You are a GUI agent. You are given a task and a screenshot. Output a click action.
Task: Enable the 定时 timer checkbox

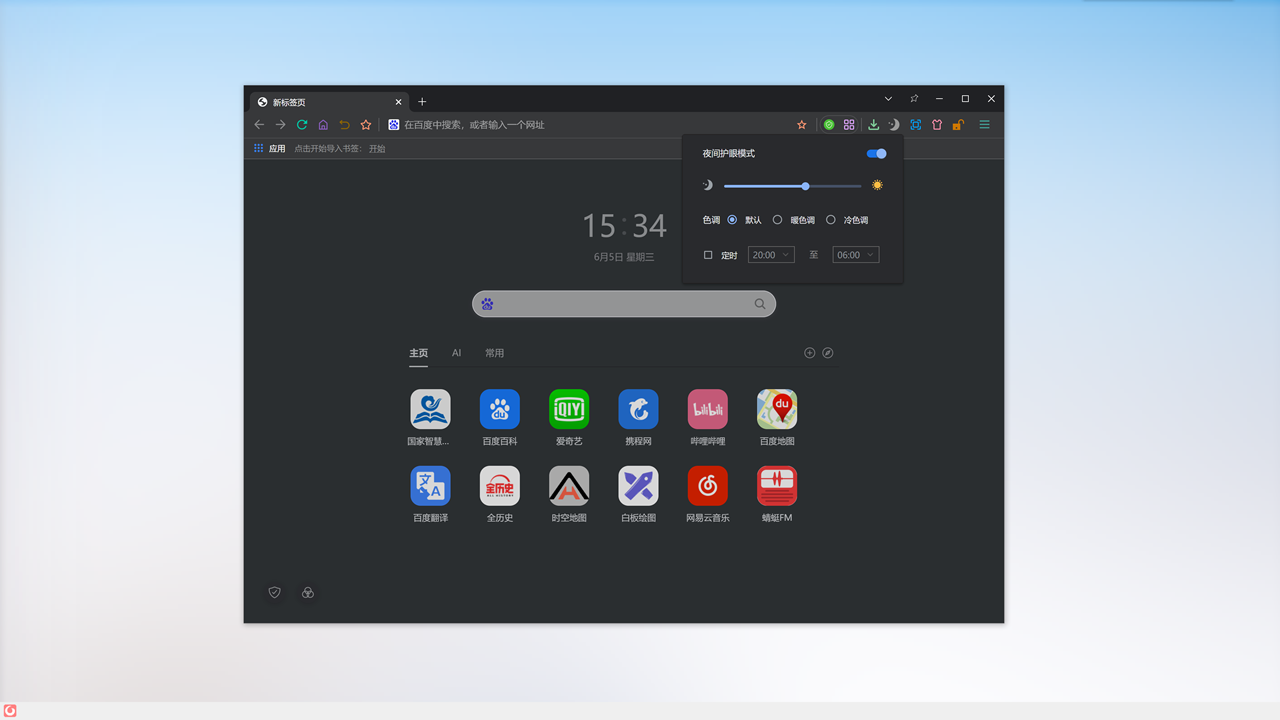point(708,255)
